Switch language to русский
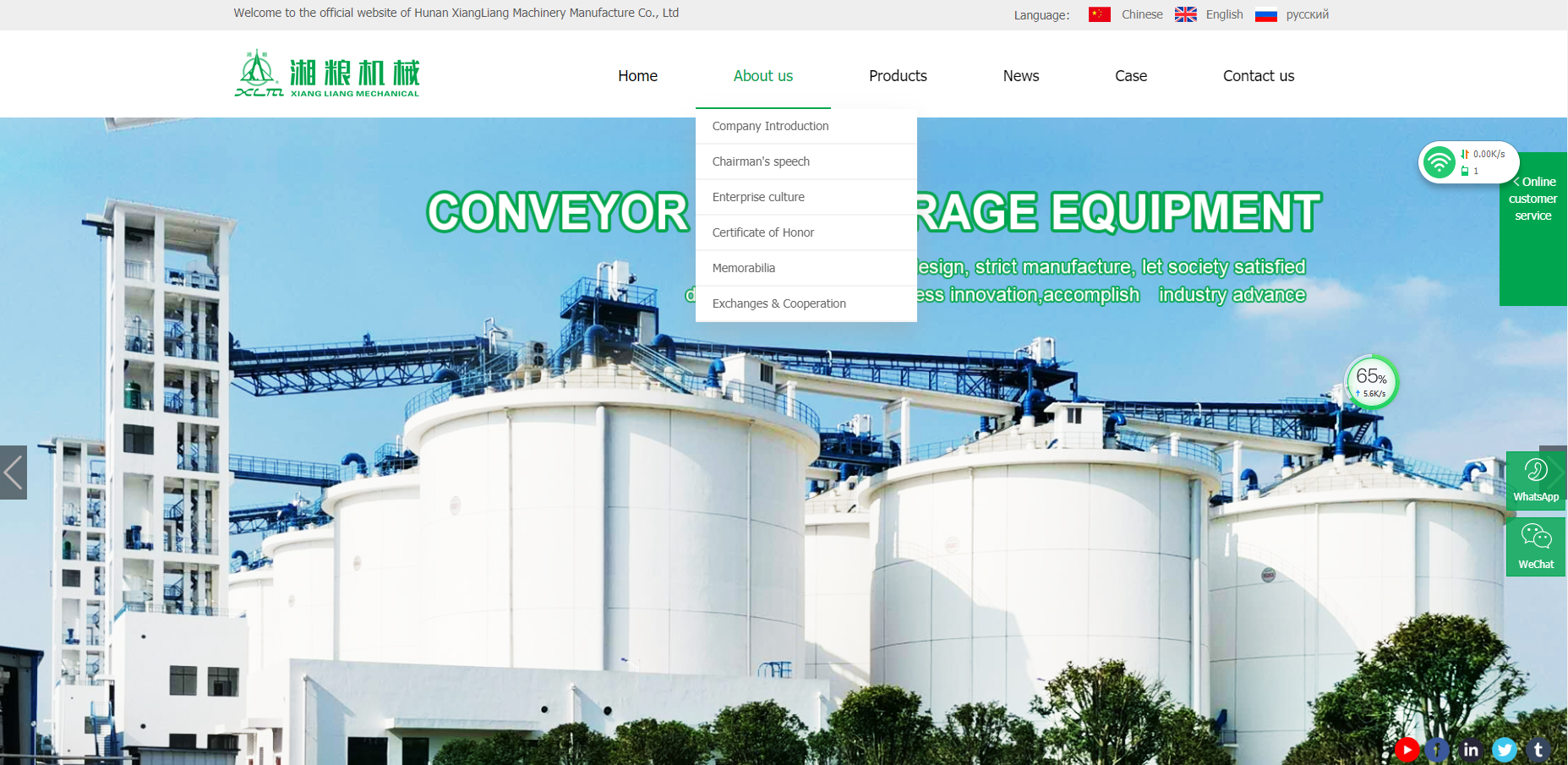The width and height of the screenshot is (1568, 765). click(x=1307, y=14)
